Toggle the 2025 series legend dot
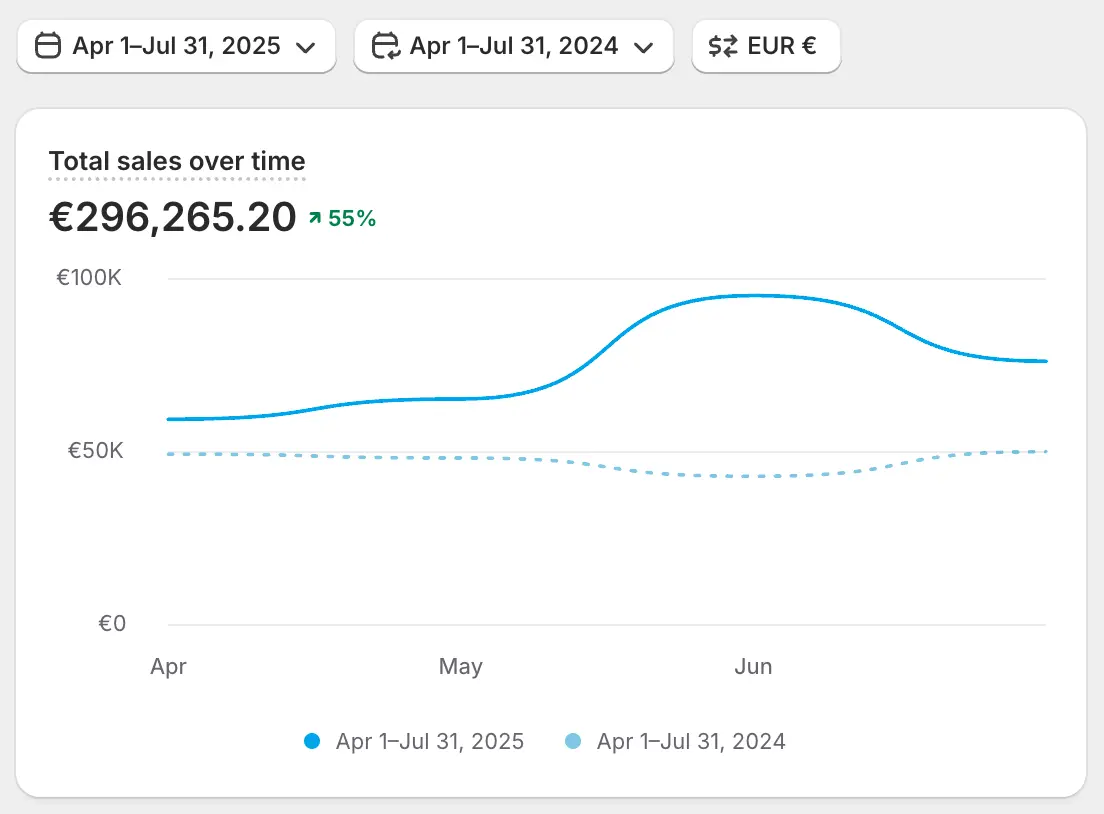The image size is (1104, 814). 312,742
